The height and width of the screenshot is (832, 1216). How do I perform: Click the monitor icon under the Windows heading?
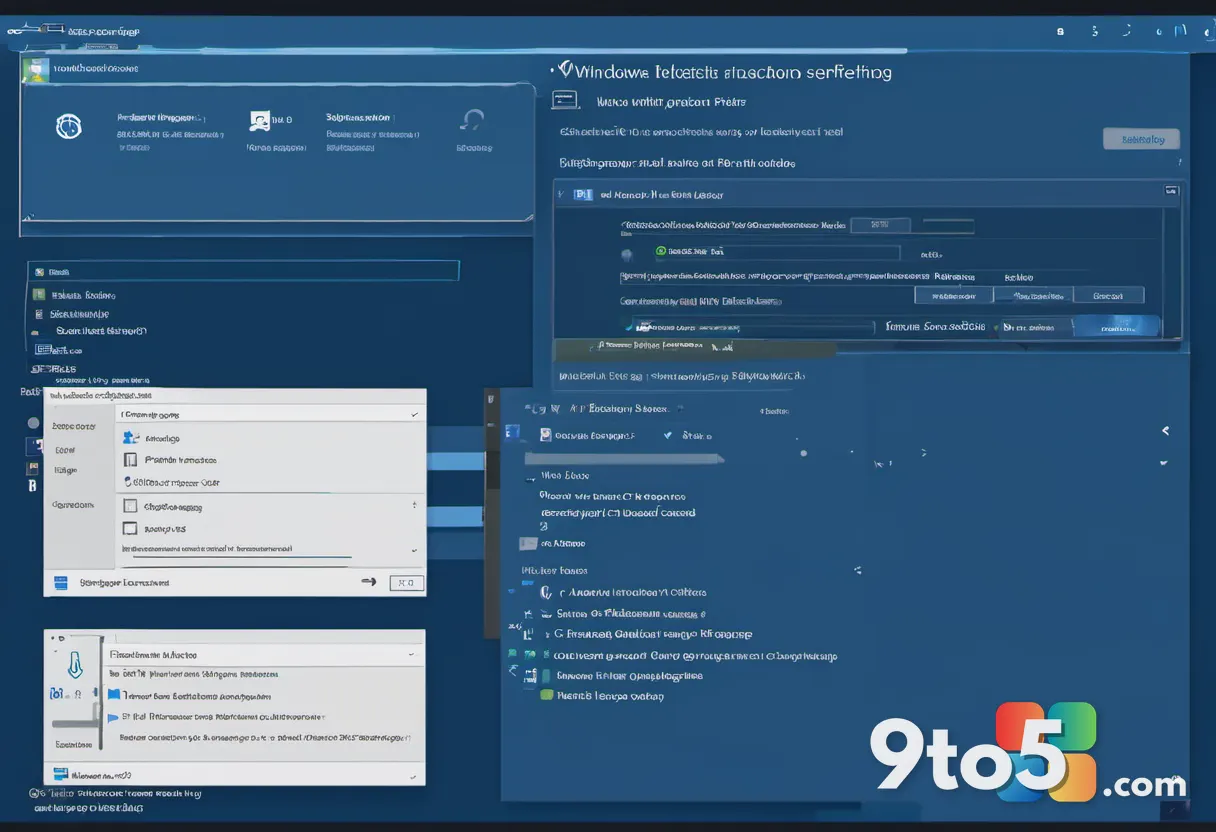pos(566,100)
